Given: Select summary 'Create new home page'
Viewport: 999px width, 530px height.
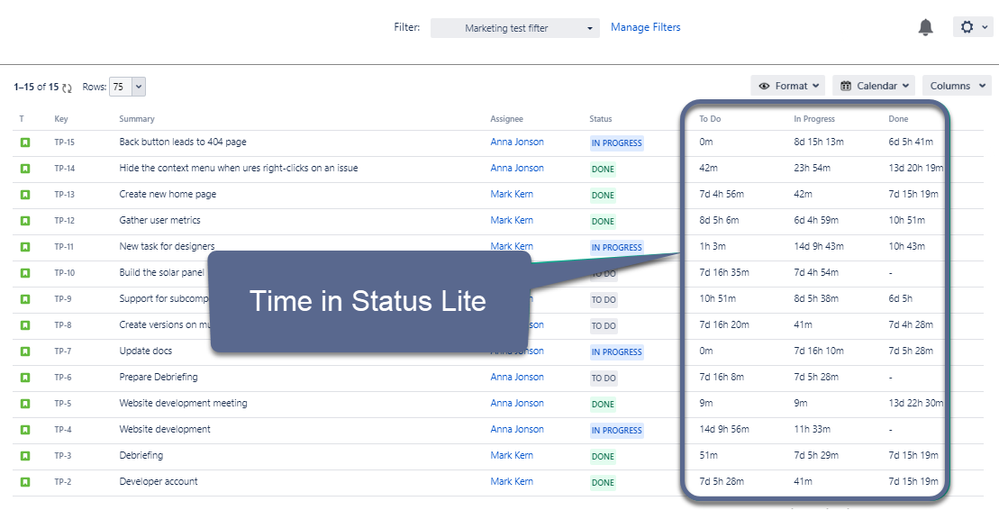Looking at the screenshot, I should [168, 194].
